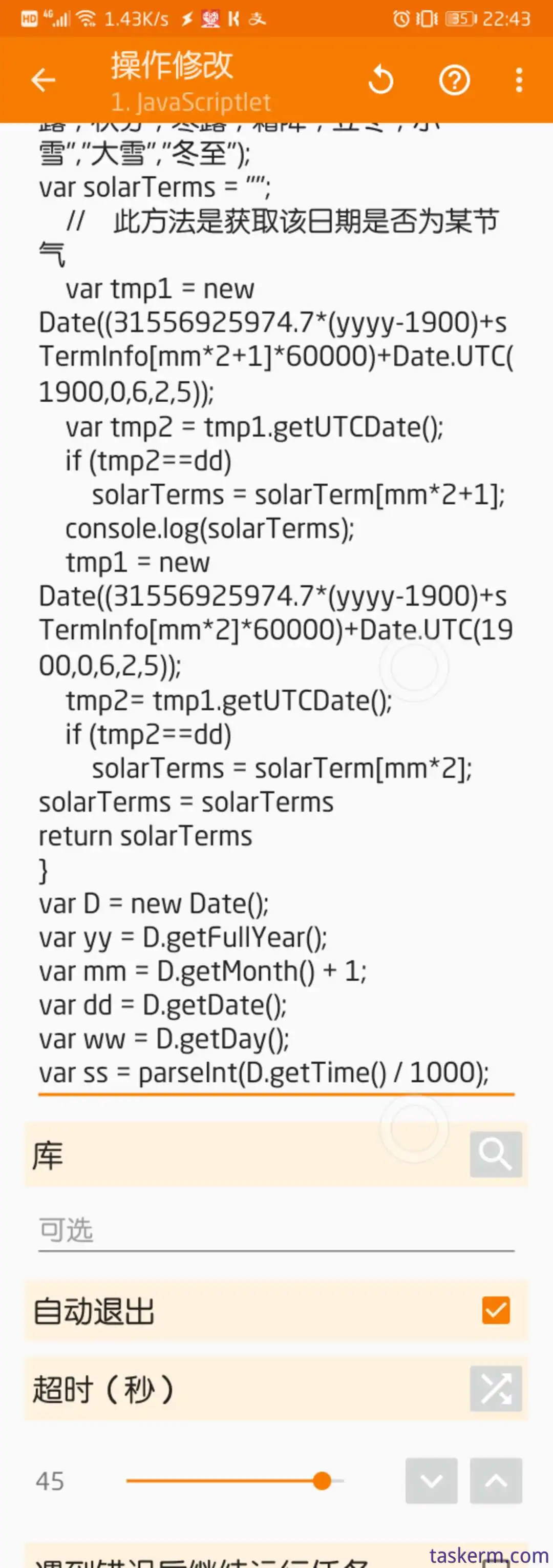Tap the Wi-Fi signal status icon
Screen dimensions: 553x1568
click(x=88, y=19)
